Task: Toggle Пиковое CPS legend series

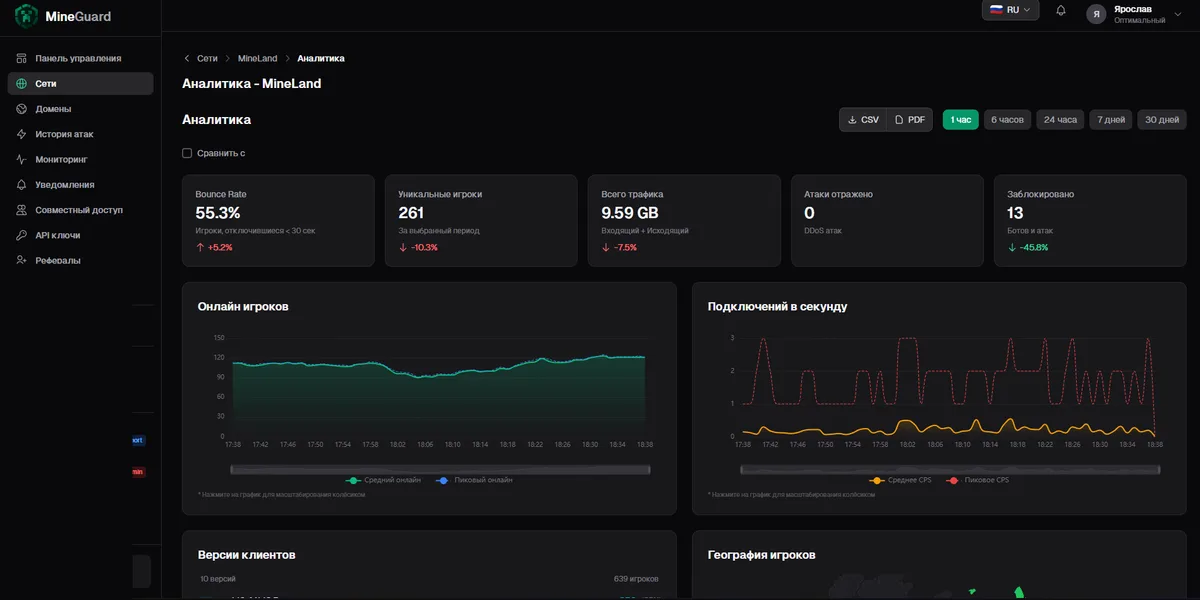Action: pyautogui.click(x=977, y=480)
